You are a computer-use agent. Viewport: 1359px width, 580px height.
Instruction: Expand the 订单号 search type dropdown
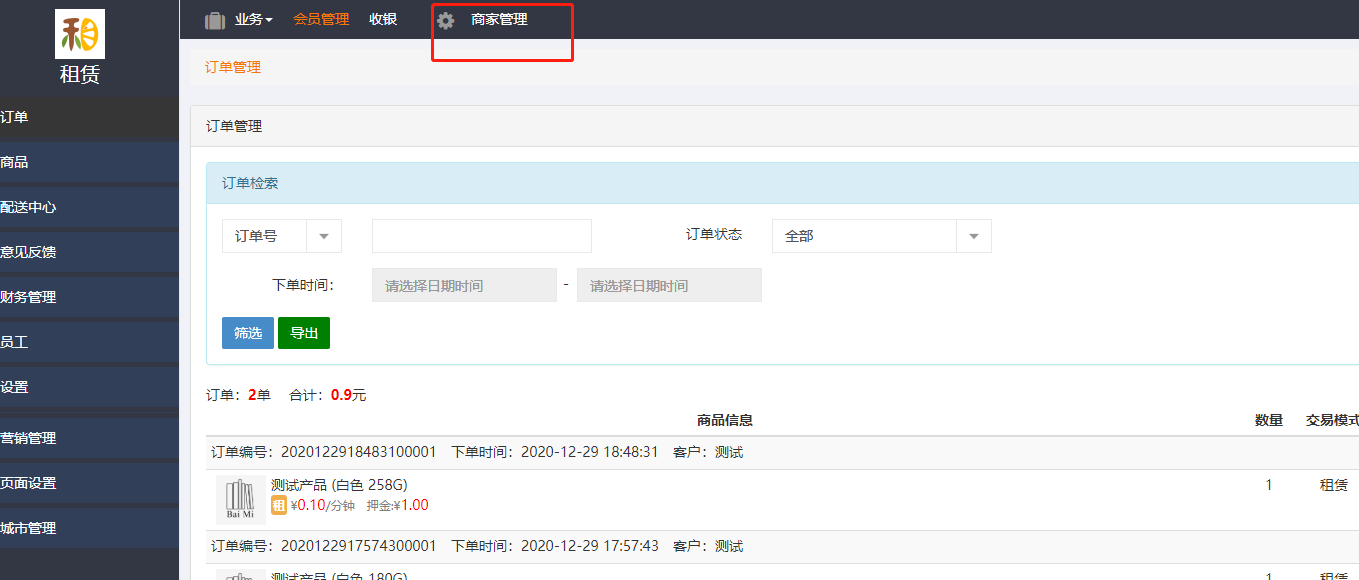pyautogui.click(x=282, y=236)
